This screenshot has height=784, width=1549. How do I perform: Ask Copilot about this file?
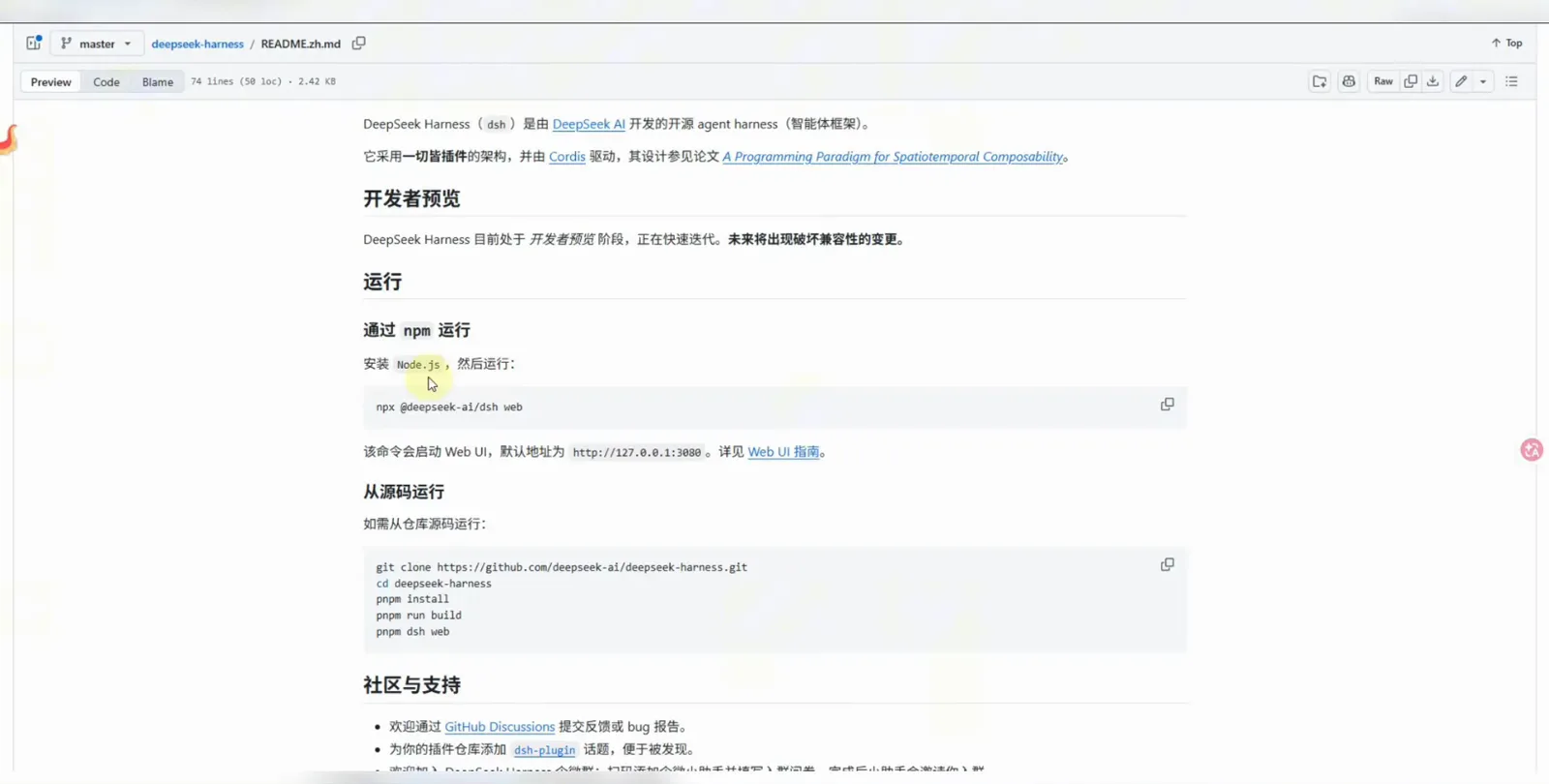1349,81
